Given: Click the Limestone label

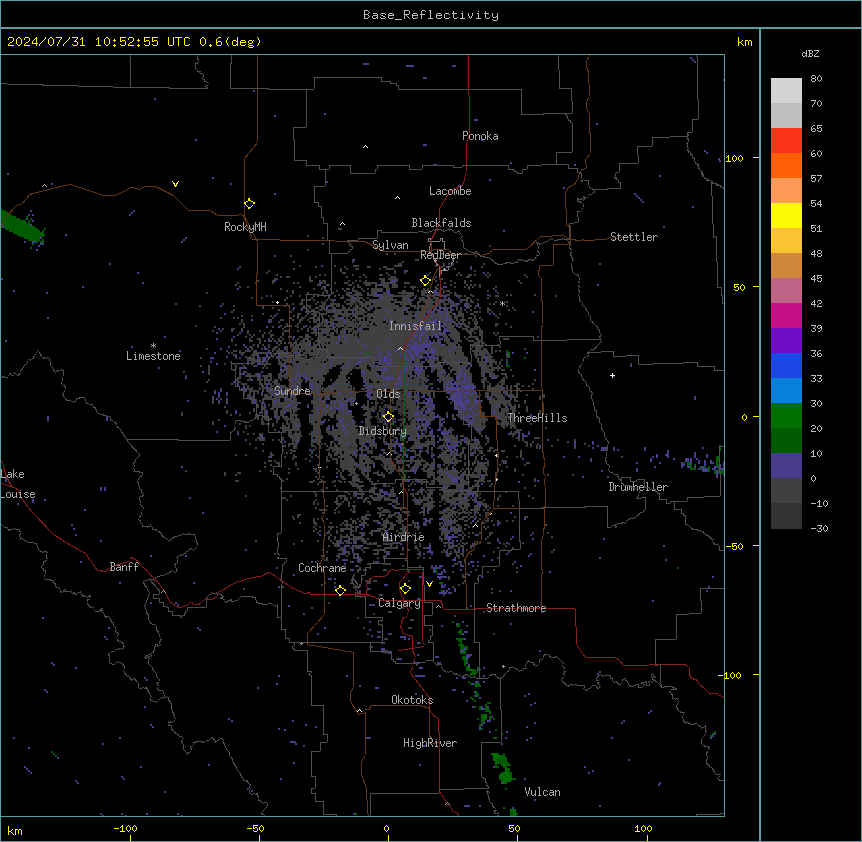Looking at the screenshot, I should [153, 356].
